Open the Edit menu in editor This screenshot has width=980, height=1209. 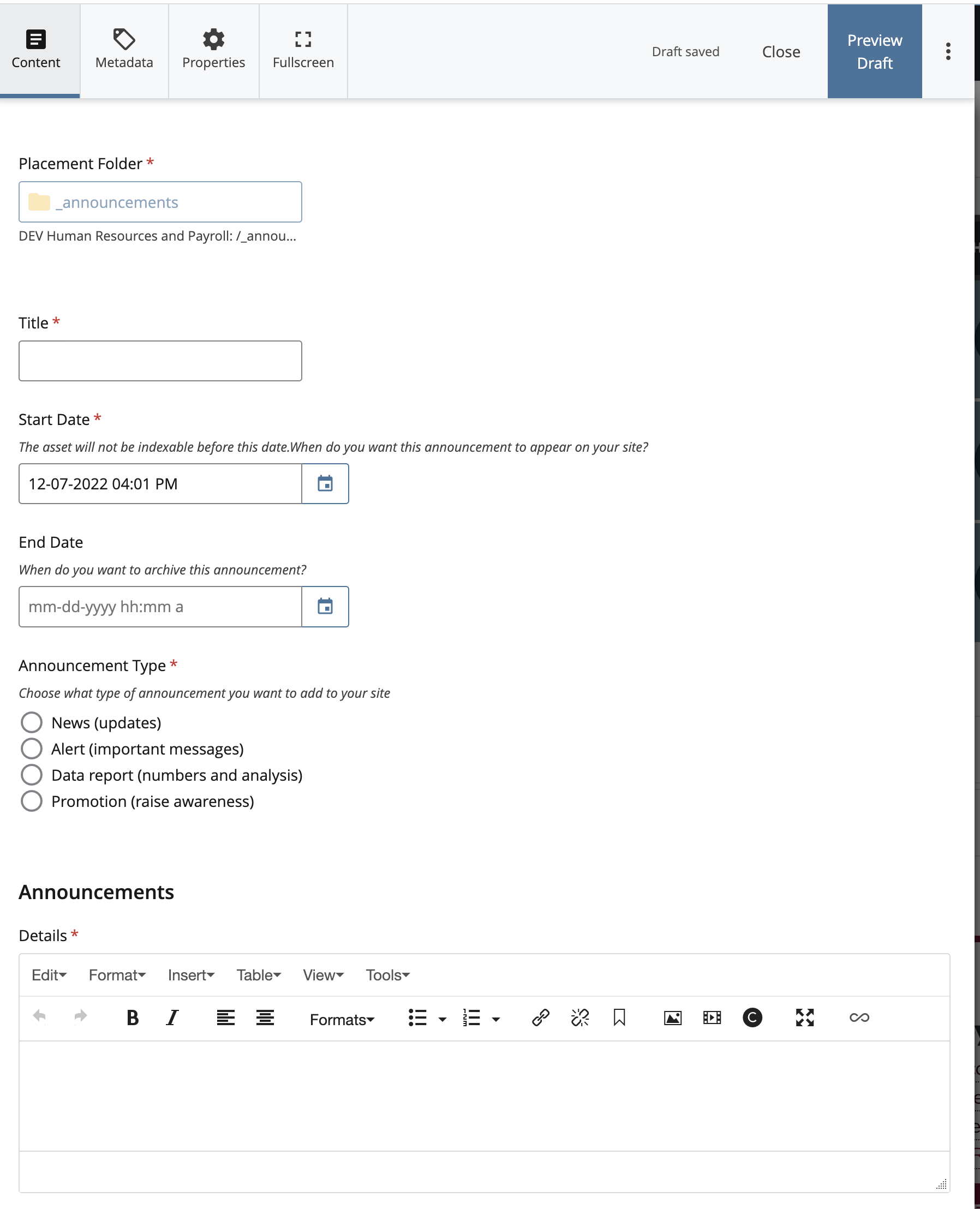coord(49,975)
